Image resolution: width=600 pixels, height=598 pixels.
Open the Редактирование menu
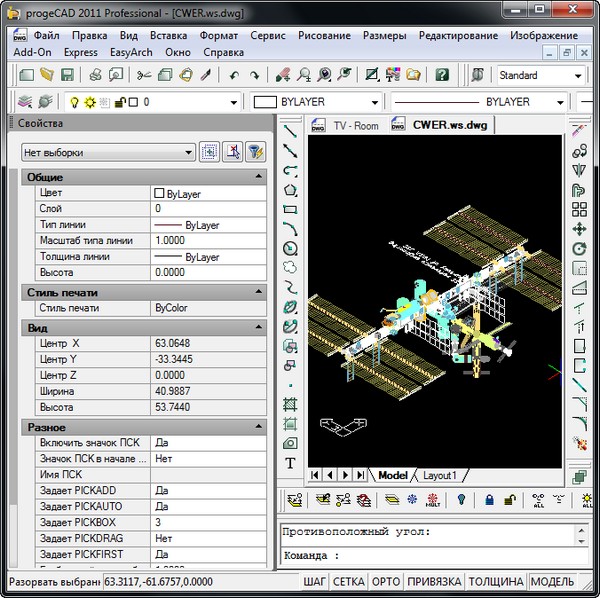[x=458, y=36]
